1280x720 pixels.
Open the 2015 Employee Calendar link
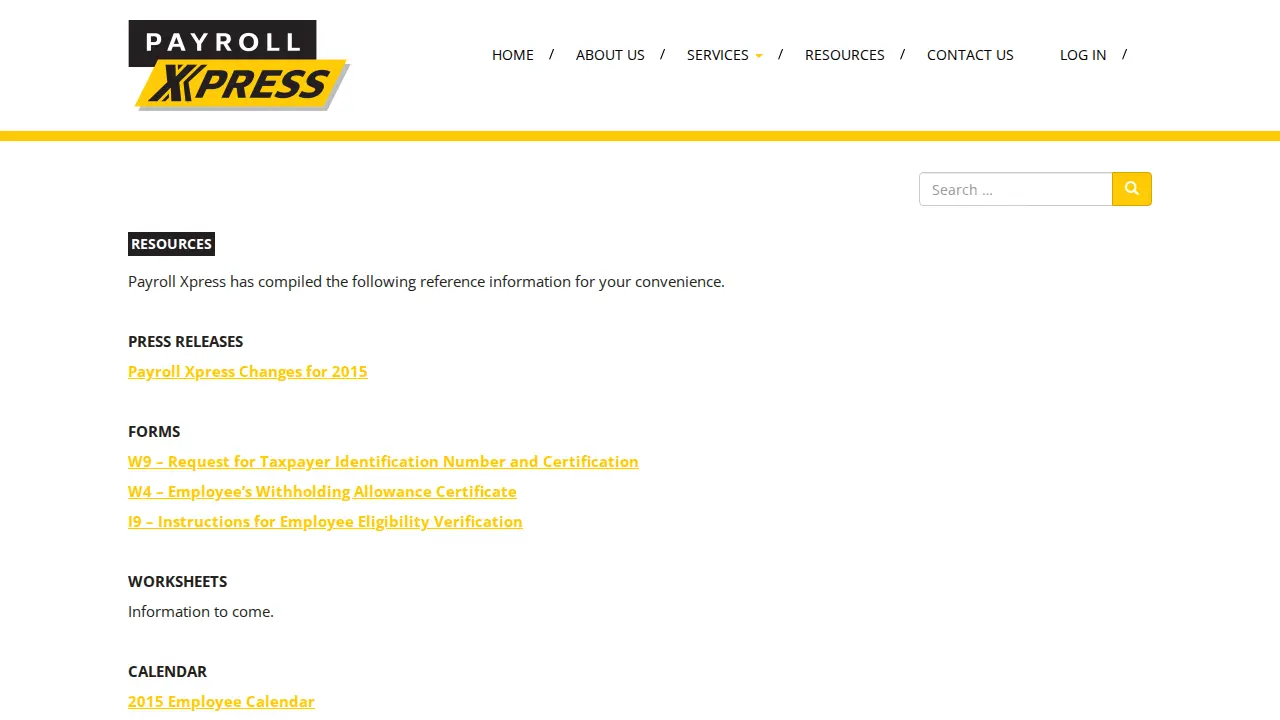coord(221,701)
